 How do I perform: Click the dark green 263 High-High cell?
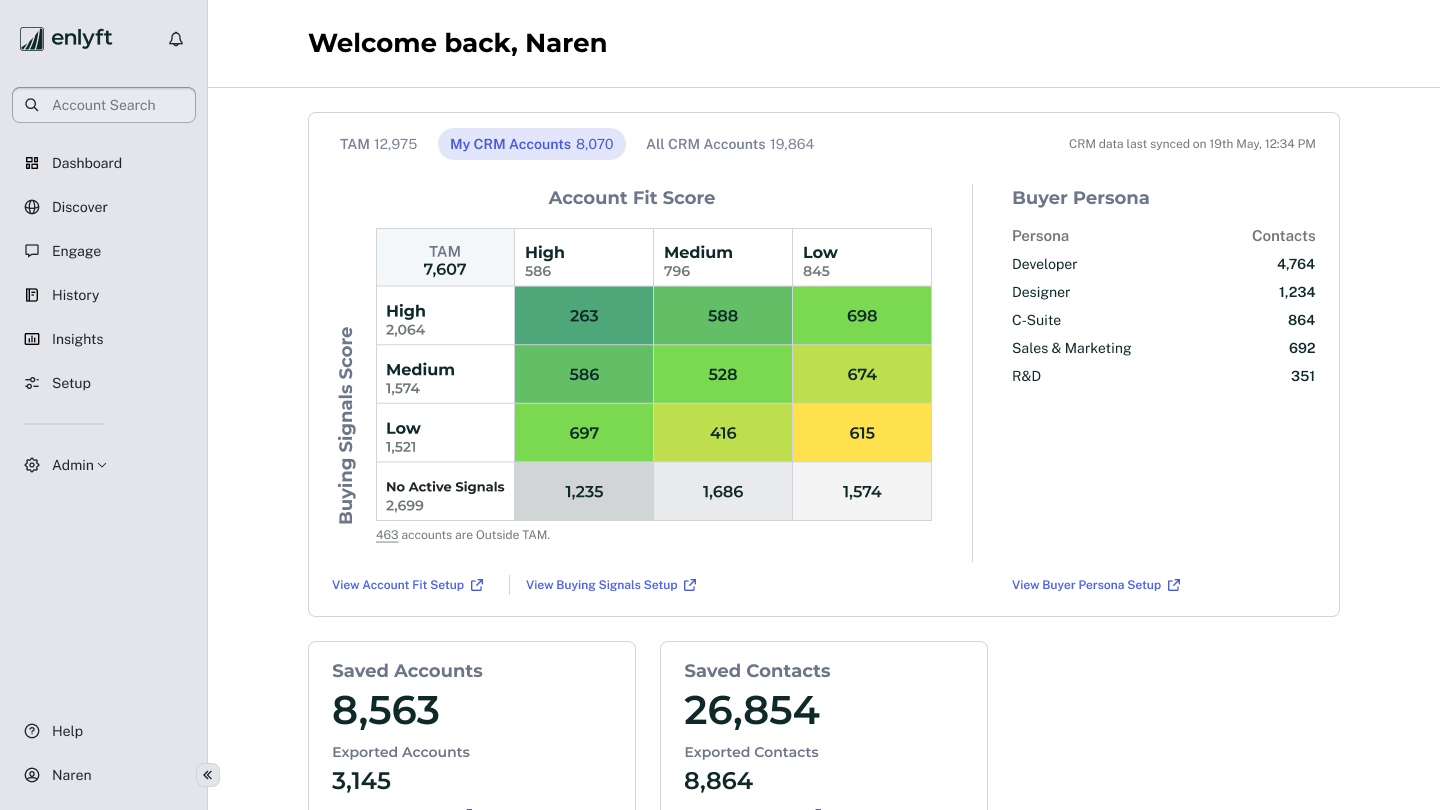pyautogui.click(x=584, y=316)
